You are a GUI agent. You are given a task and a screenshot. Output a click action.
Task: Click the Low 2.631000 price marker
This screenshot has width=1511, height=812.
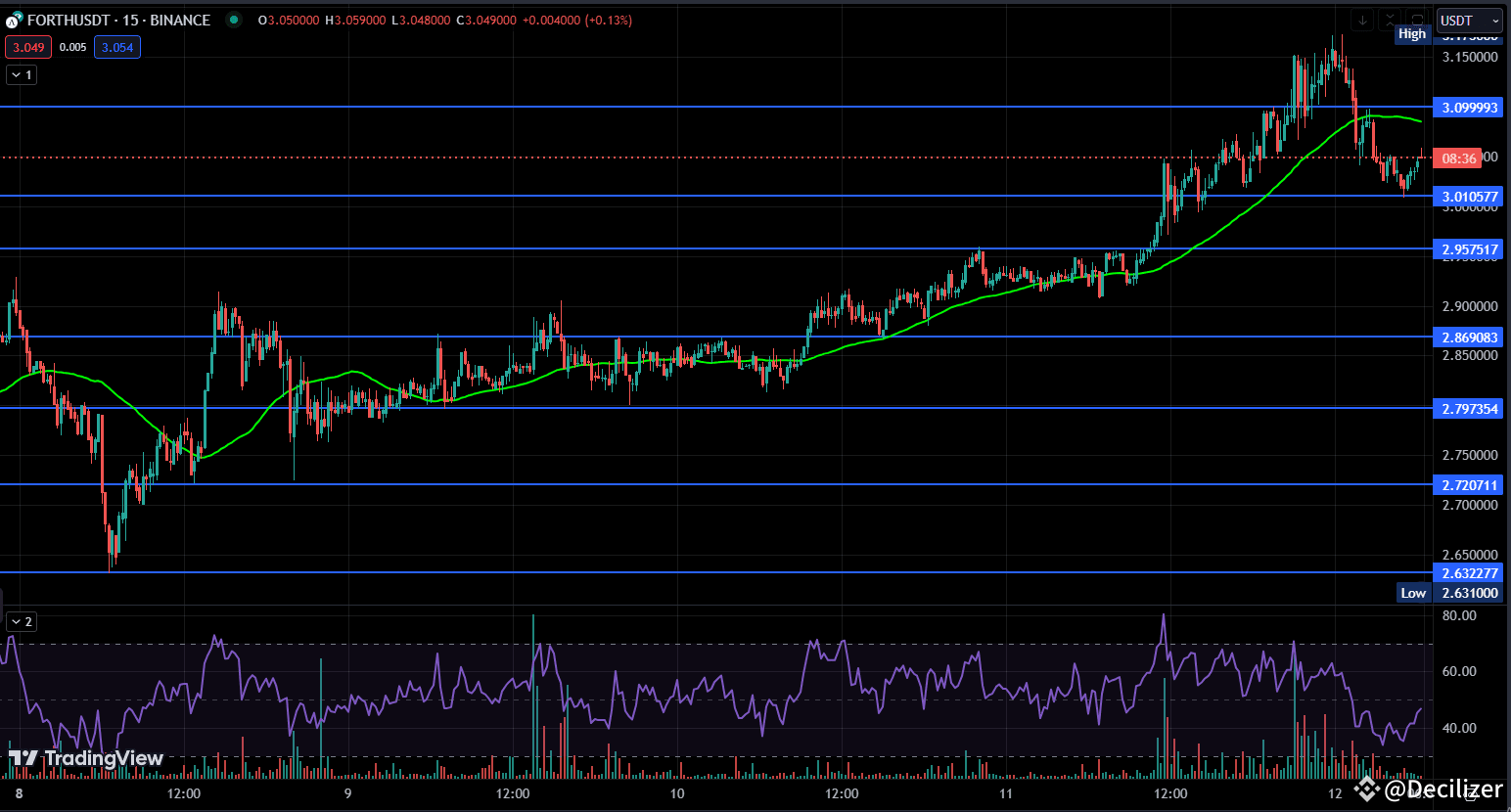1449,593
